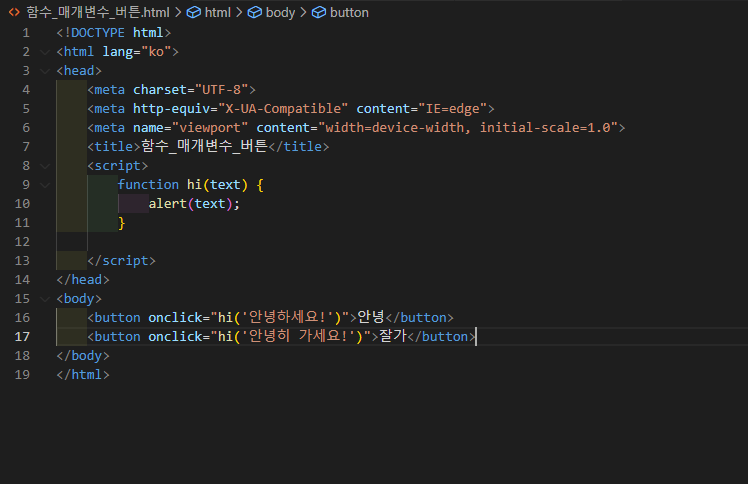748x484 pixels.
Task: Collapse the head tag fold on line 3
Action: coord(45,71)
